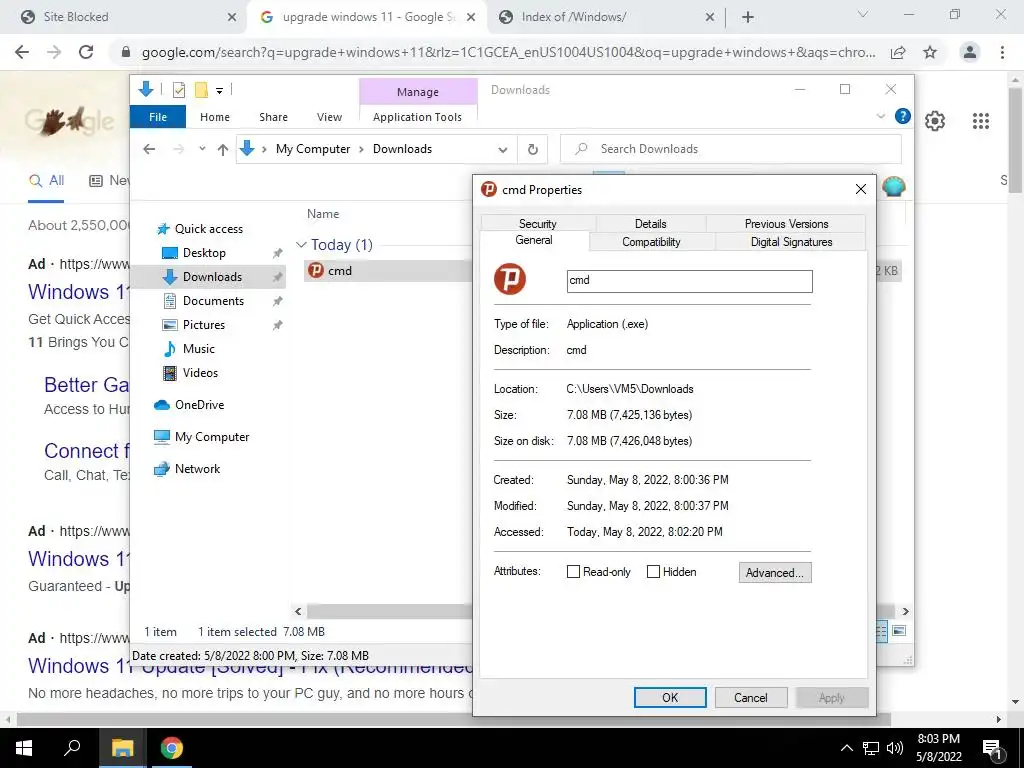This screenshot has width=1024, height=768.
Task: Open Music folder in sidebar
Action: [199, 349]
